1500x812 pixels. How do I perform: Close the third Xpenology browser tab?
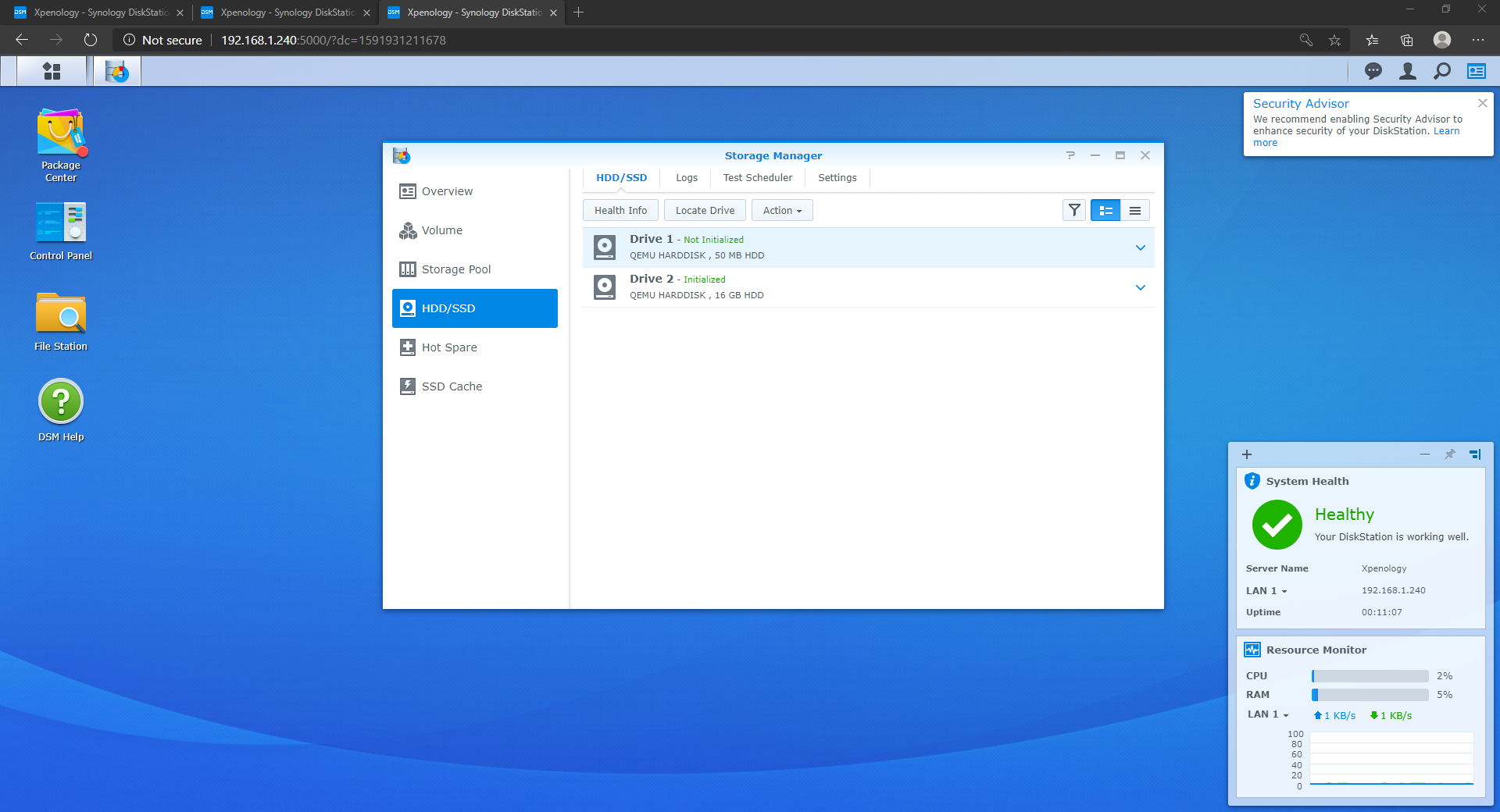tap(553, 12)
